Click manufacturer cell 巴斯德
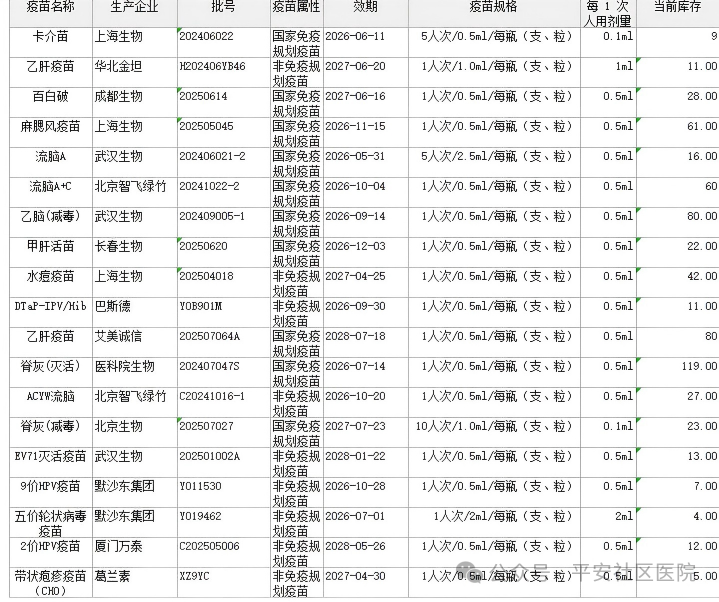 coord(135,313)
